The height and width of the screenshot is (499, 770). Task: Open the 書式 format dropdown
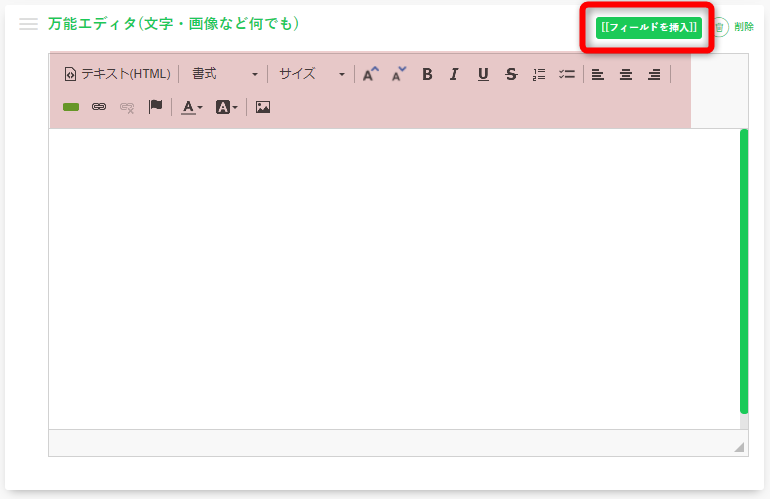tap(225, 74)
